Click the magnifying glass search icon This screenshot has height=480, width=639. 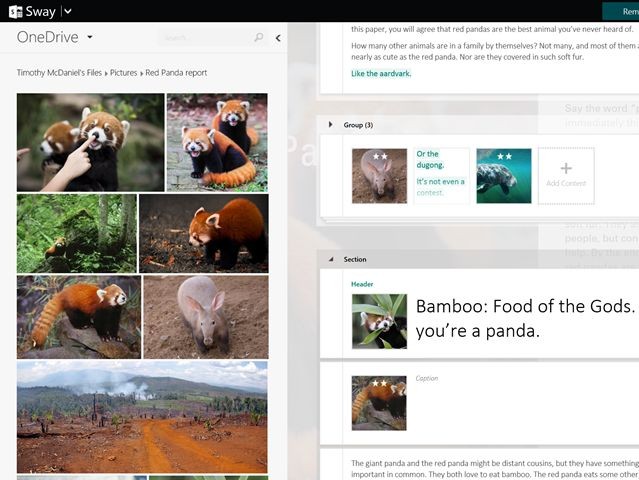(258, 37)
